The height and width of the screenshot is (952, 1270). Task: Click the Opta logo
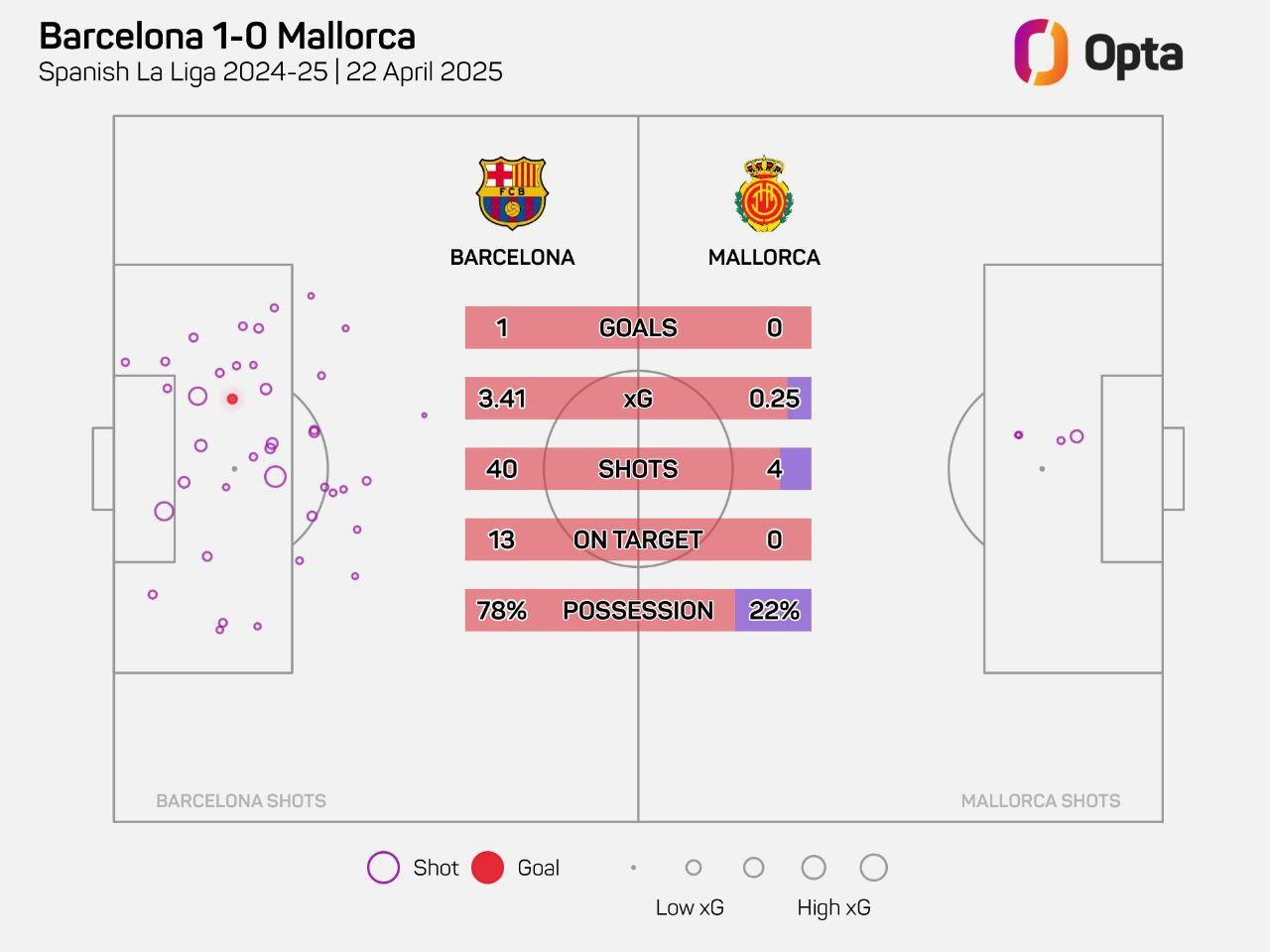pos(1097,53)
